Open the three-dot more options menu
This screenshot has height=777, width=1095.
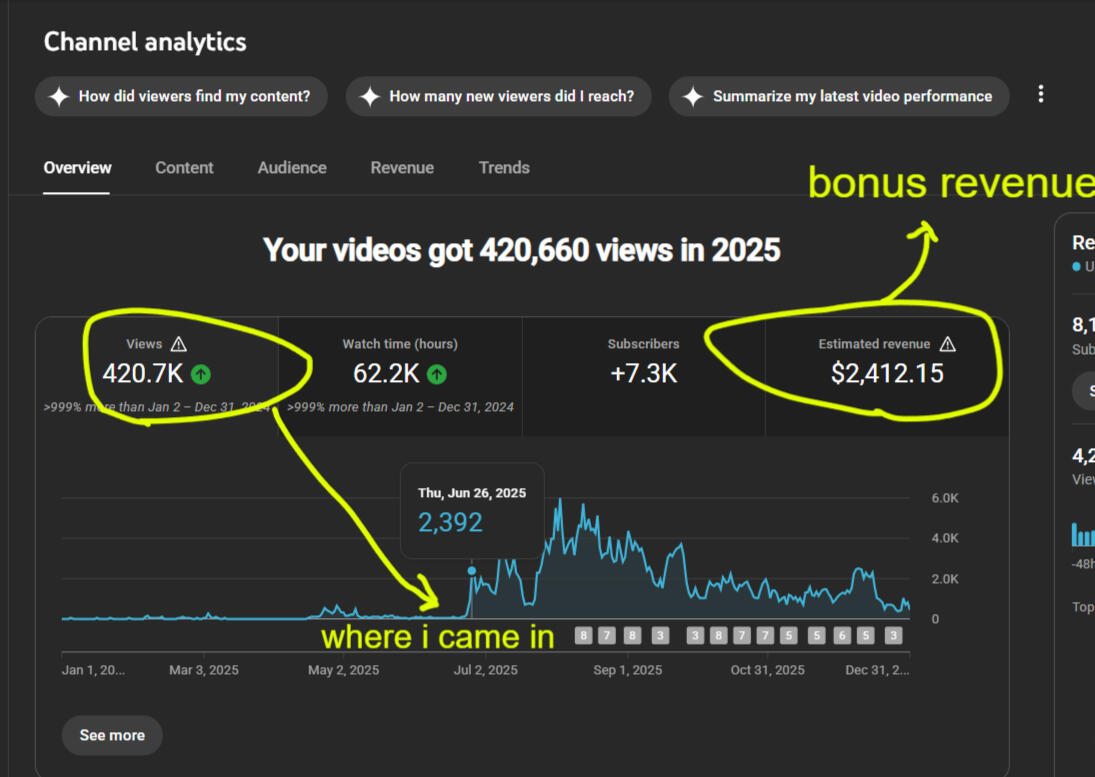1041,94
